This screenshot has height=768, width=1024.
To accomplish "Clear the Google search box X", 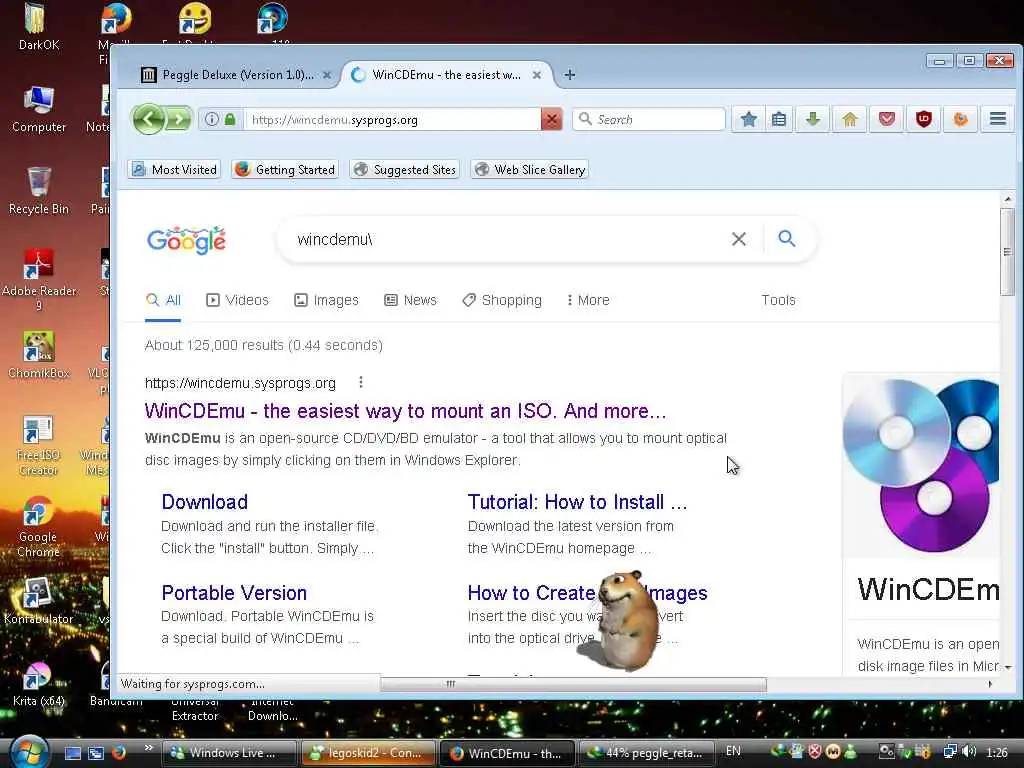I will click(739, 239).
